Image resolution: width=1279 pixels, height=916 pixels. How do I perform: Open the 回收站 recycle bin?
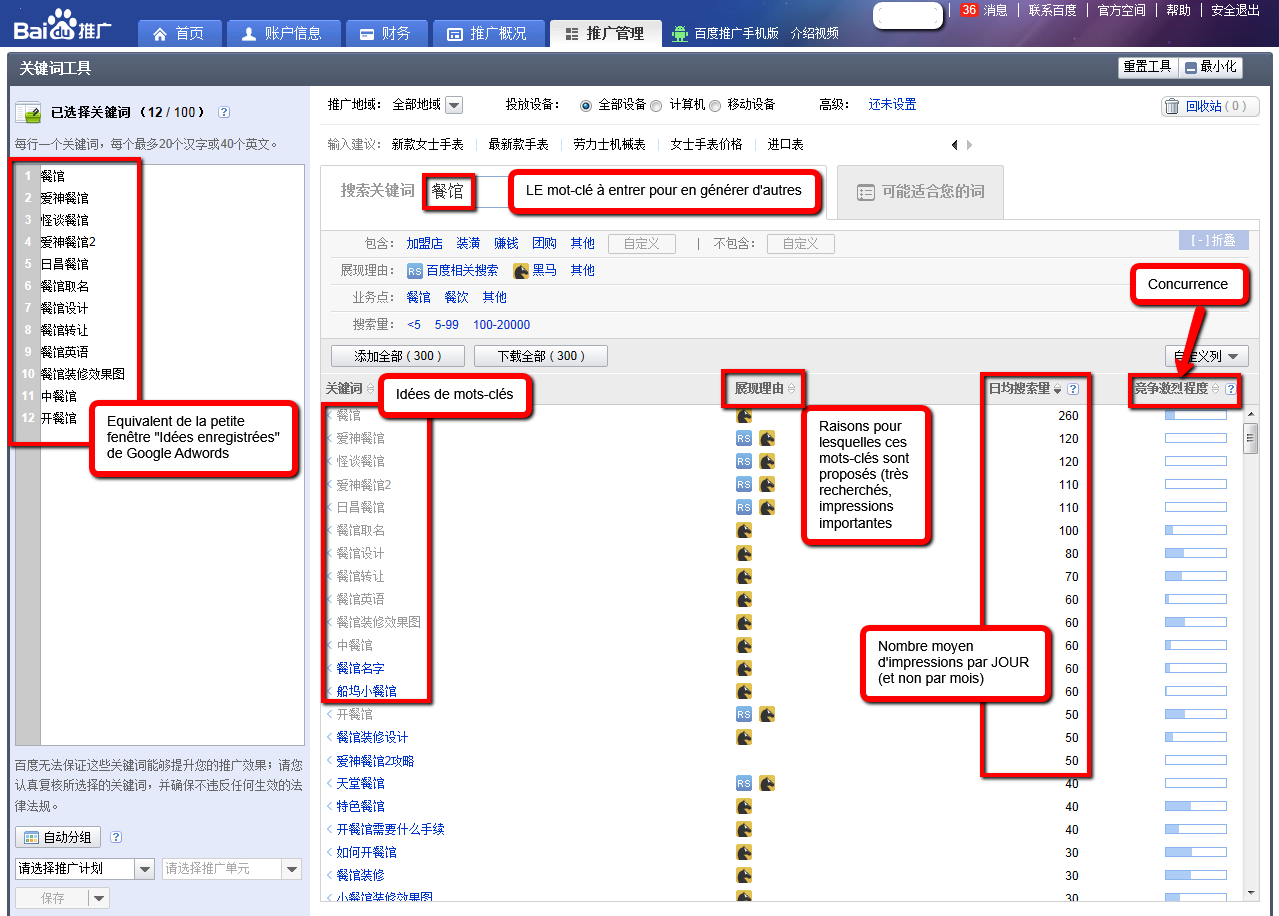[1204, 106]
